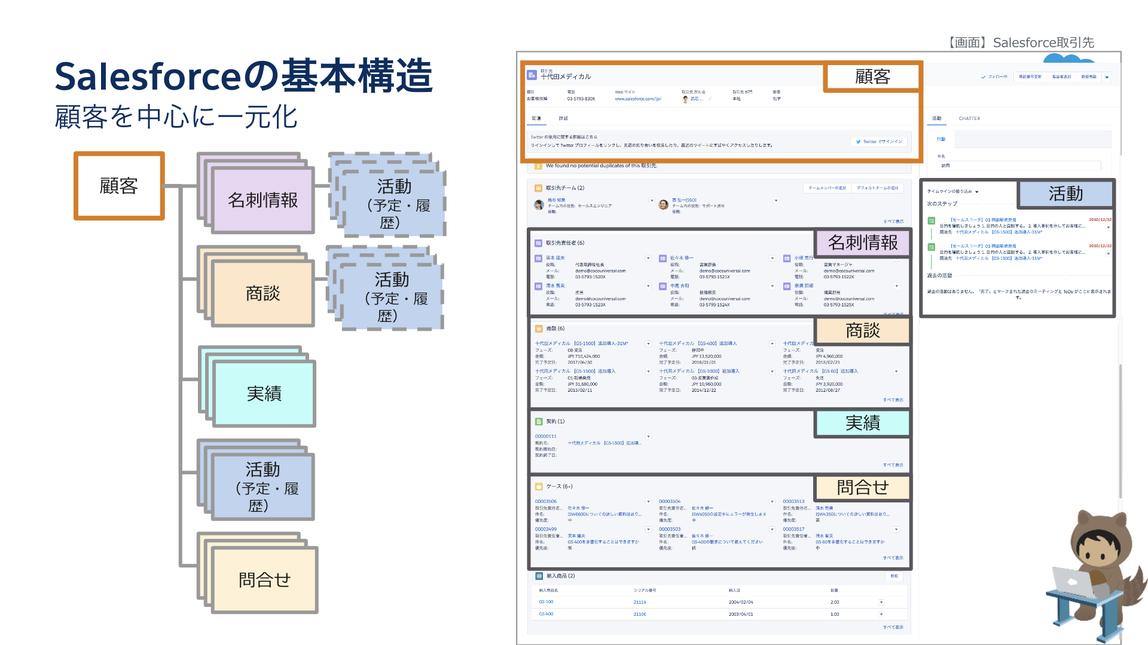1148x645 pixels.
Task: Click the 千代田メディカル account title
Action: point(565,77)
